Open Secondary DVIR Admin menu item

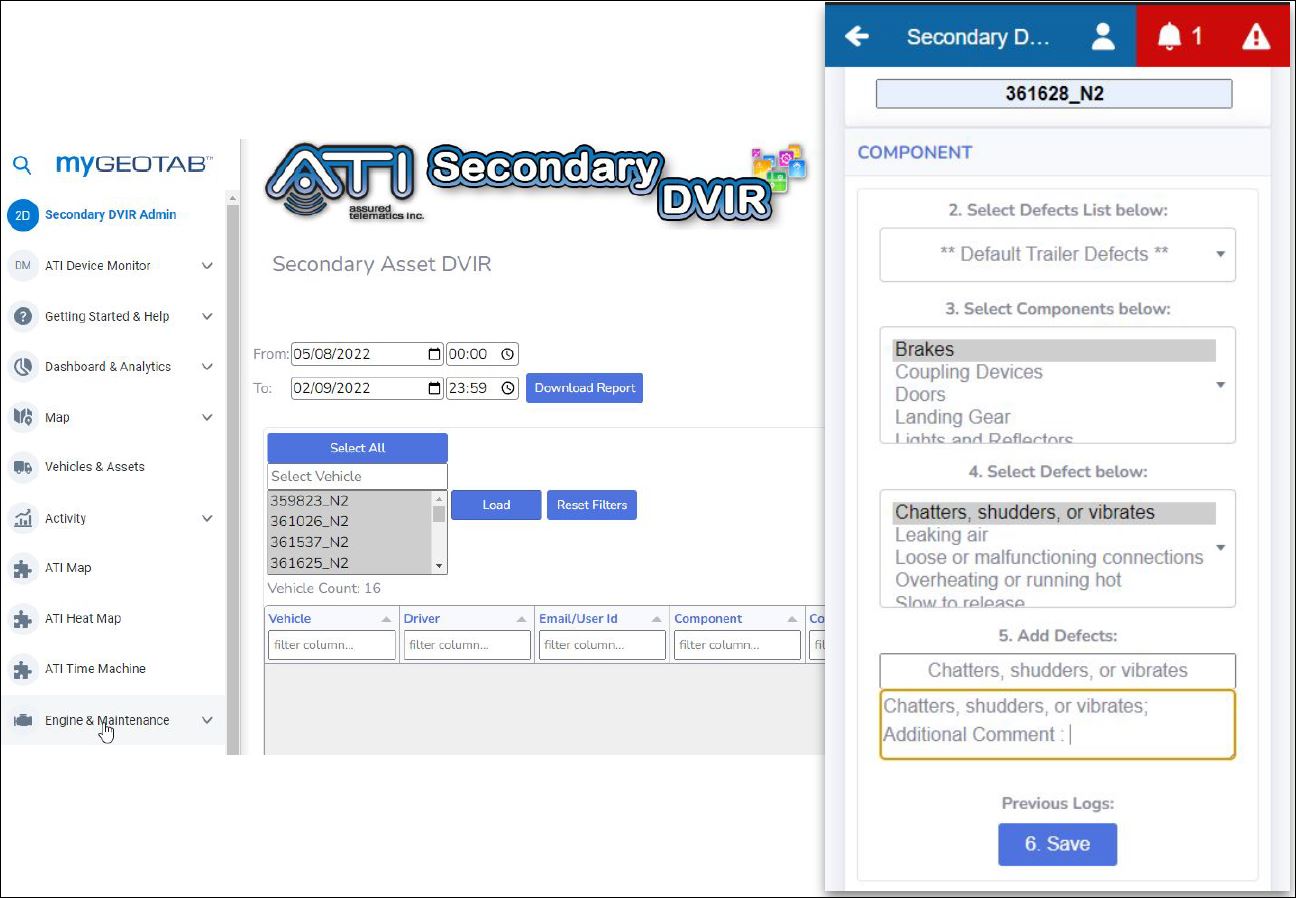click(x=111, y=215)
